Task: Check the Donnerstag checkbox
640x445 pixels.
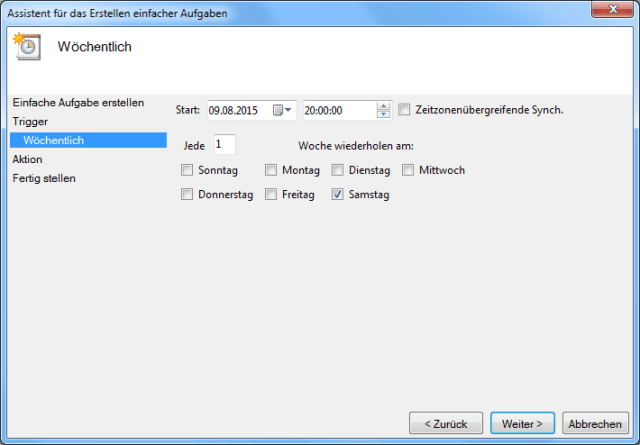Action: coord(187,194)
